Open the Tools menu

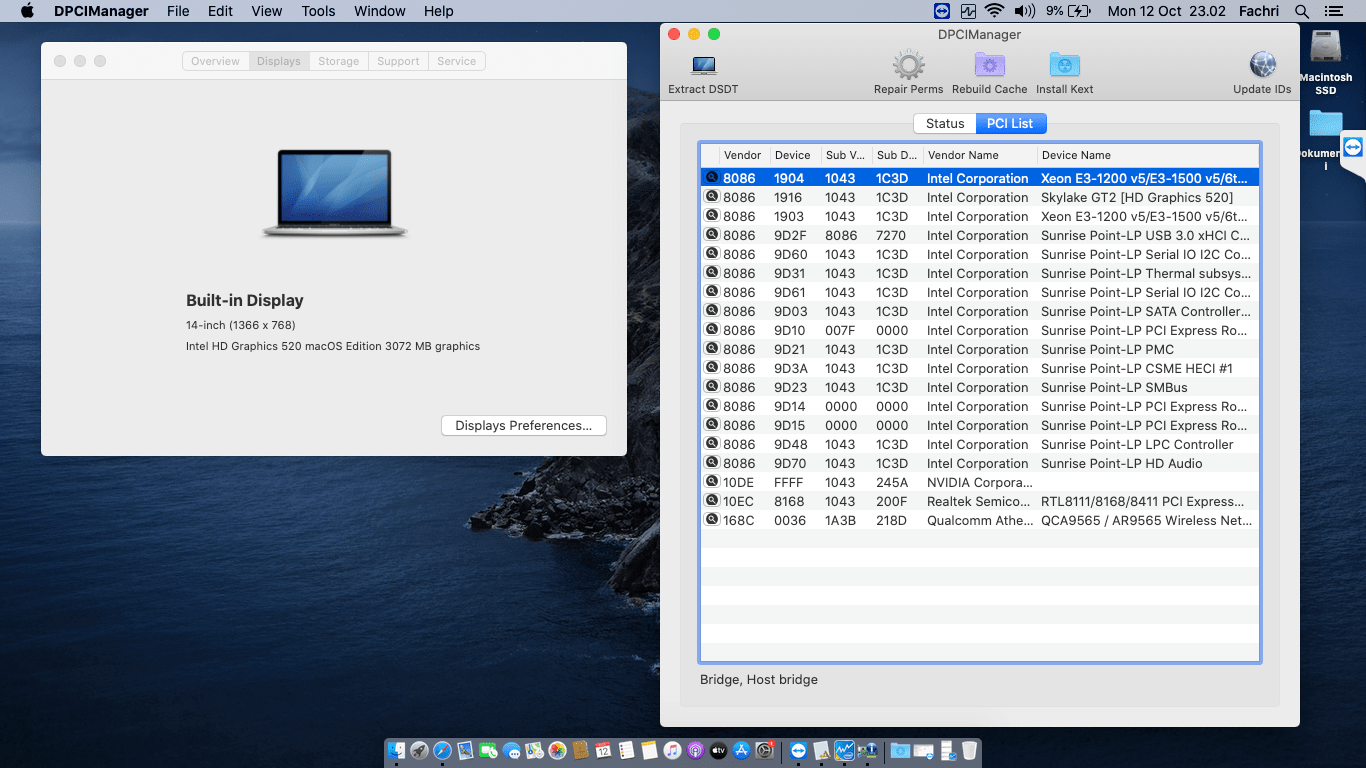click(318, 11)
